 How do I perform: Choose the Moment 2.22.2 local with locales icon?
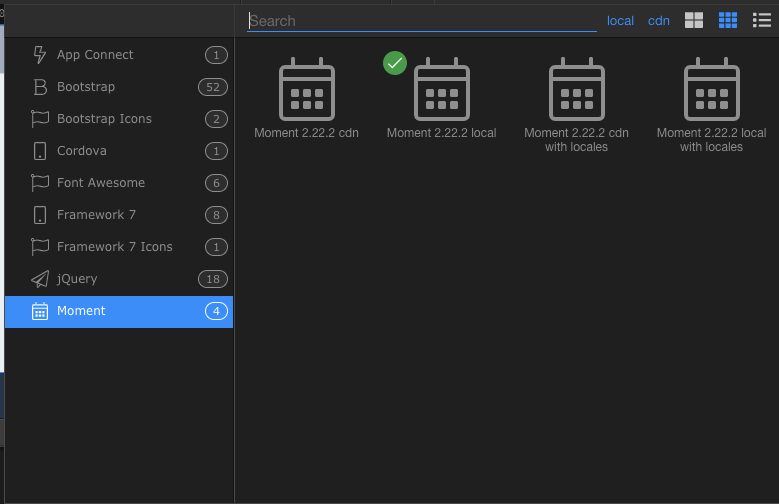click(x=712, y=89)
